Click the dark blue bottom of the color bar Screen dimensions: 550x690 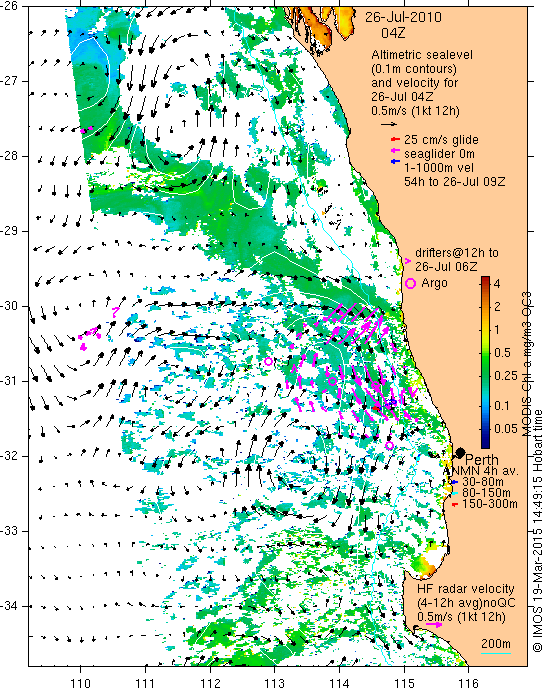tap(485, 444)
